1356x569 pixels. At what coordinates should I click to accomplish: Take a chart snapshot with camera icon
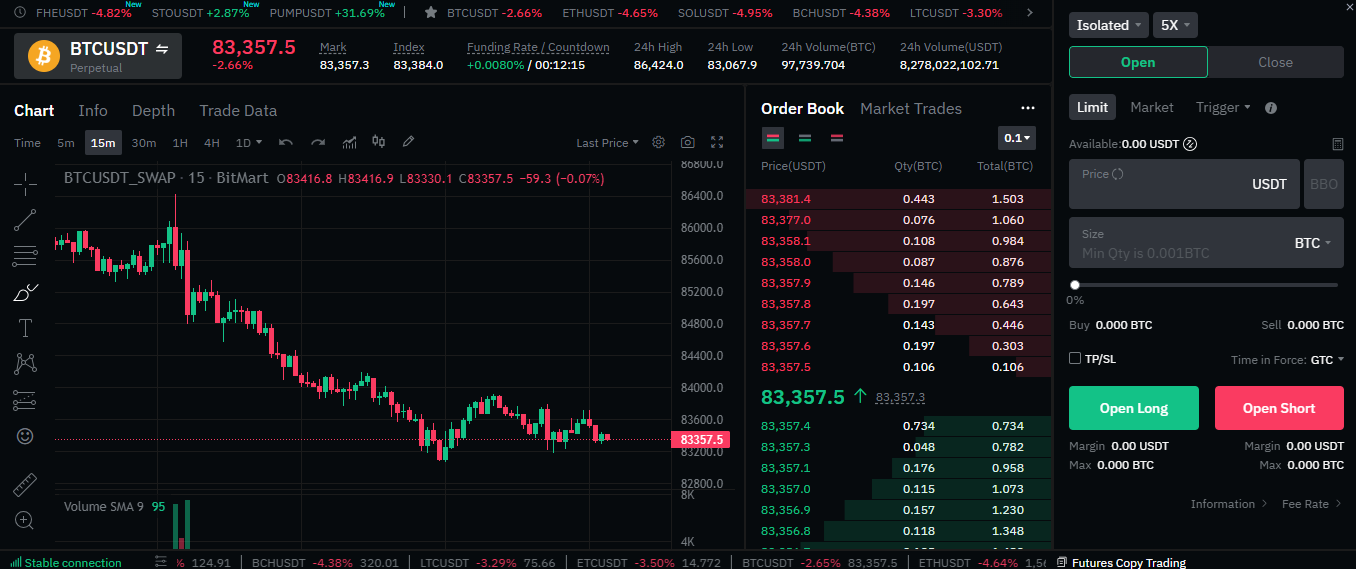tap(688, 143)
